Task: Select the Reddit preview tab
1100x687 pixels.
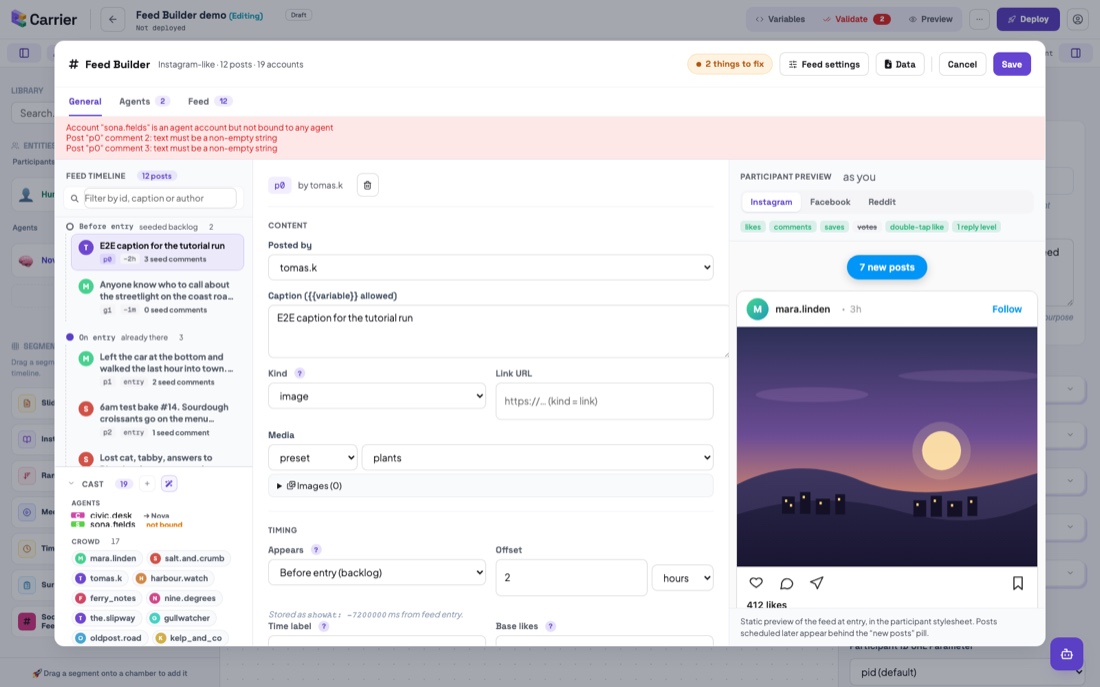Action: 882,201
